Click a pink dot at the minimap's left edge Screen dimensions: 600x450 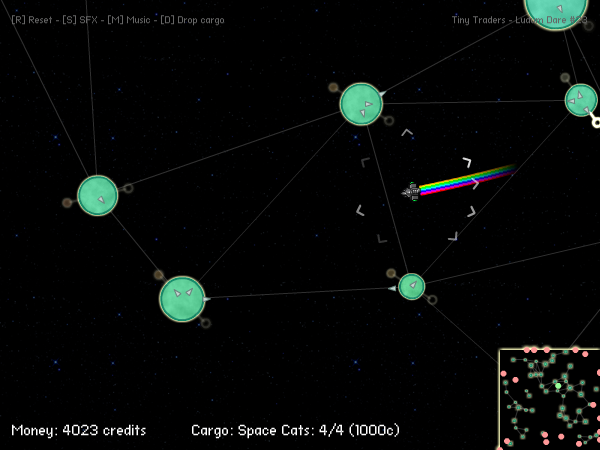coord(504,373)
